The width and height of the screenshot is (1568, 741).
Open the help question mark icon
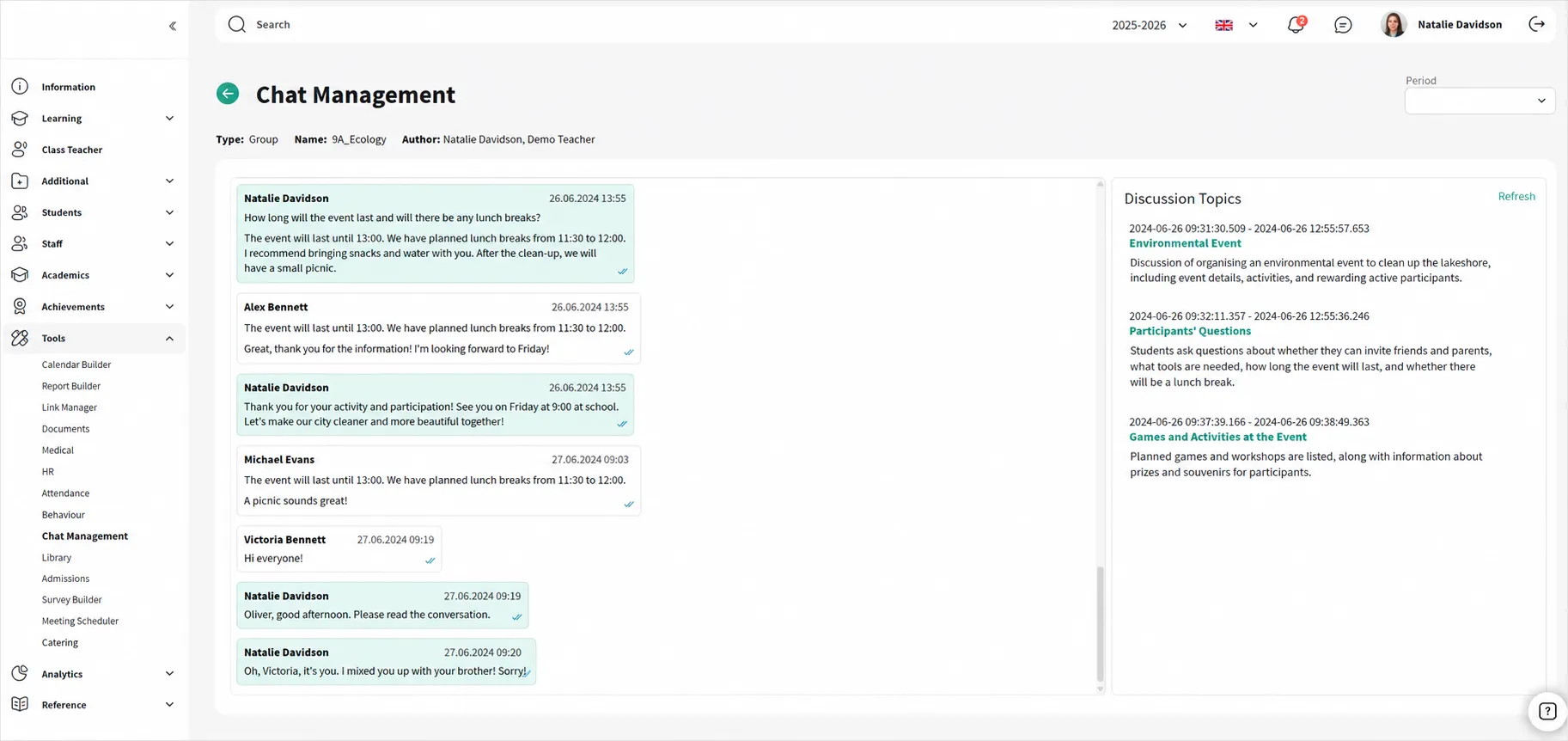pyautogui.click(x=1547, y=711)
